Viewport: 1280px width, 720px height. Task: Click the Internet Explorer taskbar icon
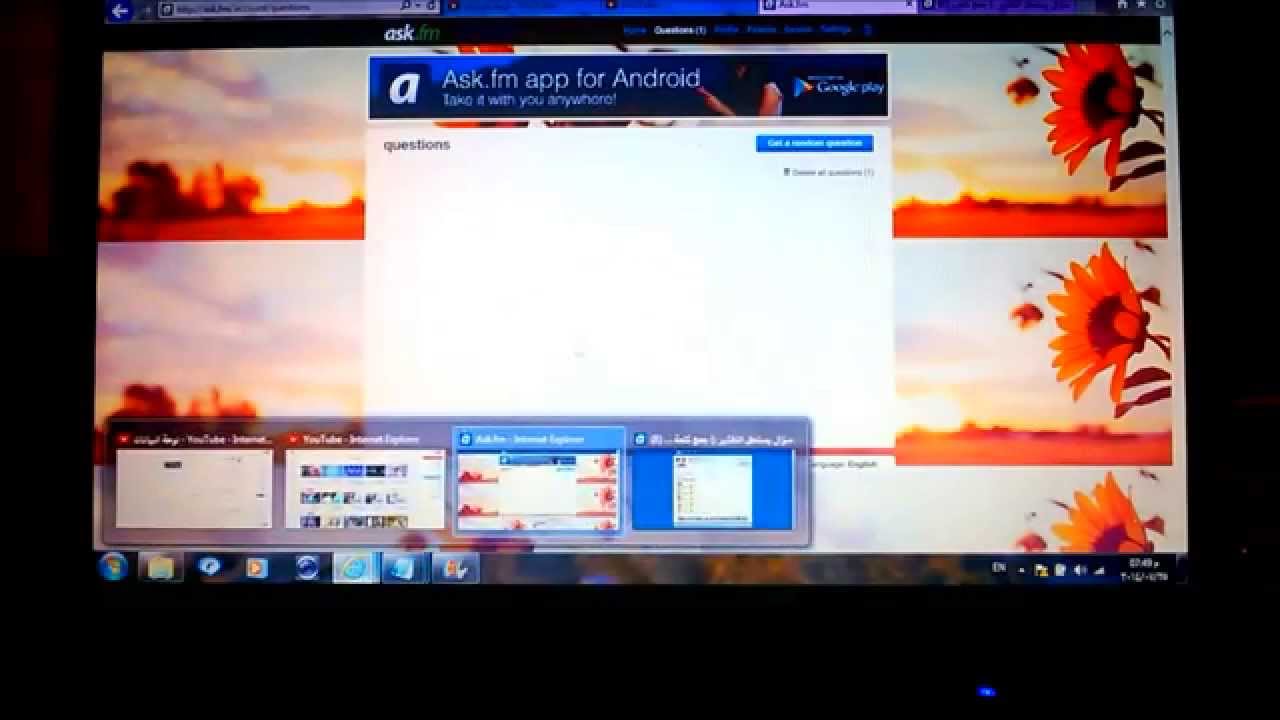point(354,567)
